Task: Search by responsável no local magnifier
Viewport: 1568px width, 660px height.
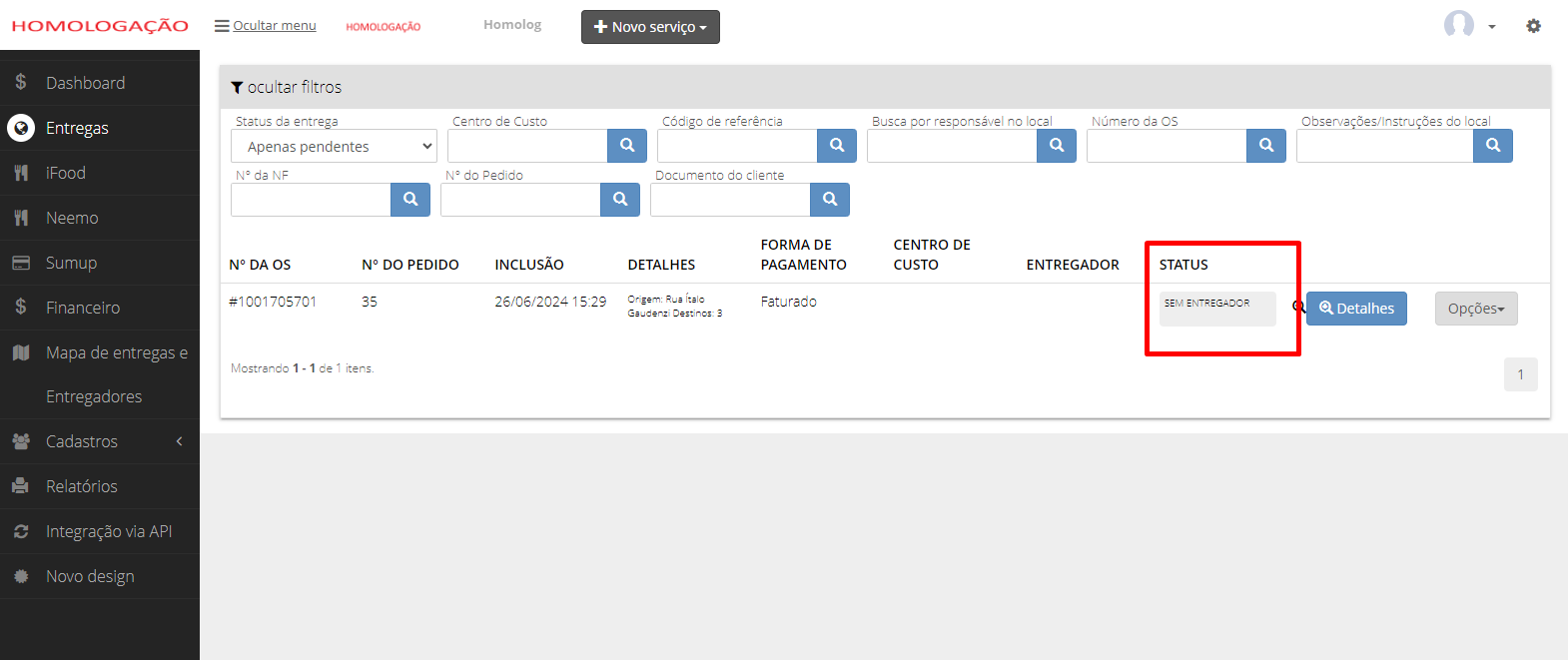Action: tap(1057, 146)
